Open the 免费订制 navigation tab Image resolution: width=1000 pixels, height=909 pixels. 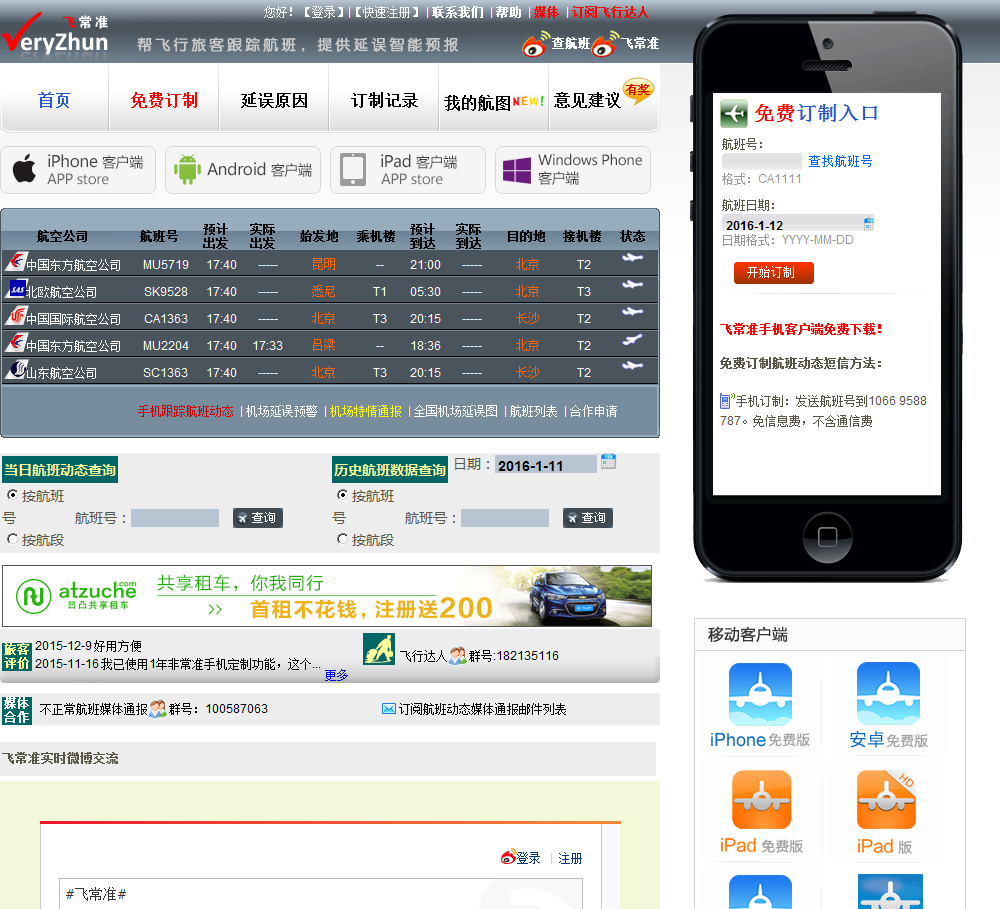click(x=164, y=100)
